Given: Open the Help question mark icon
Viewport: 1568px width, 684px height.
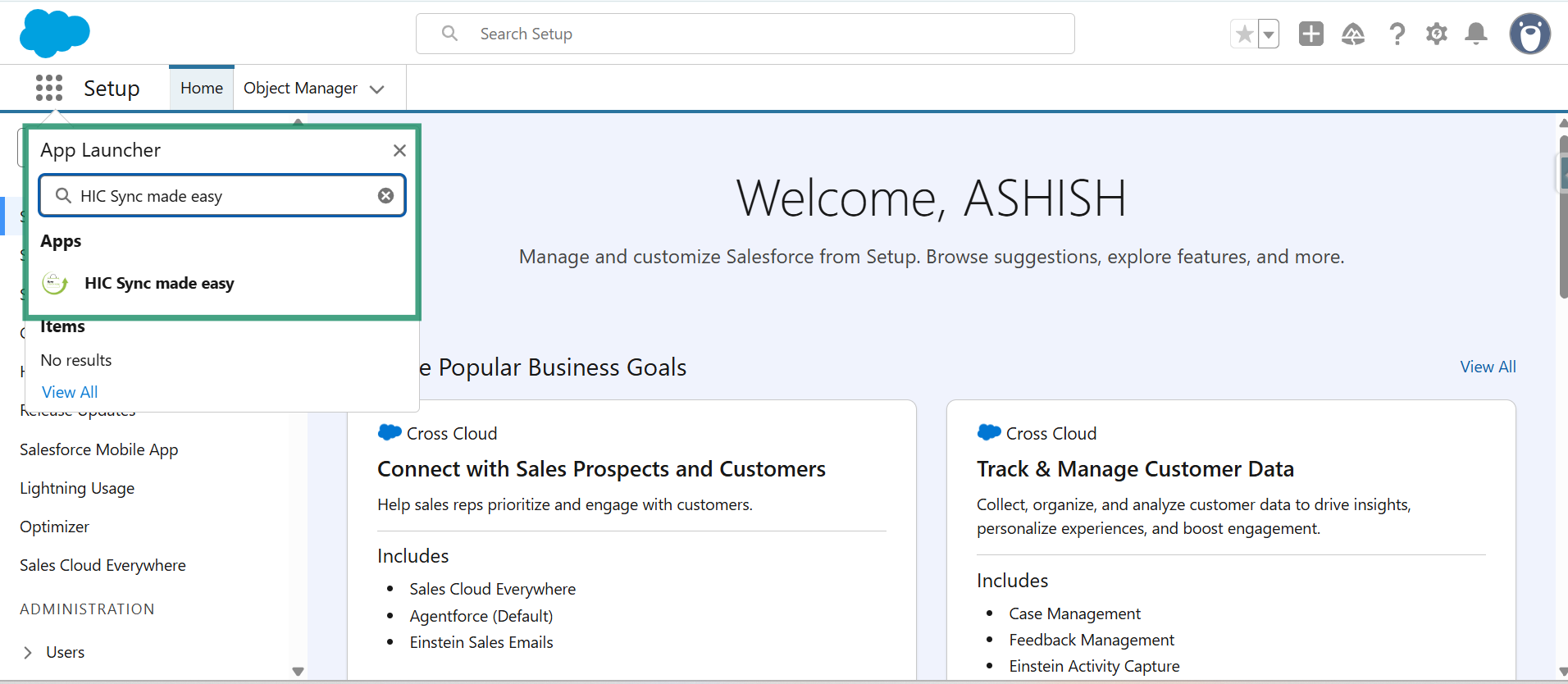Looking at the screenshot, I should point(1397,34).
